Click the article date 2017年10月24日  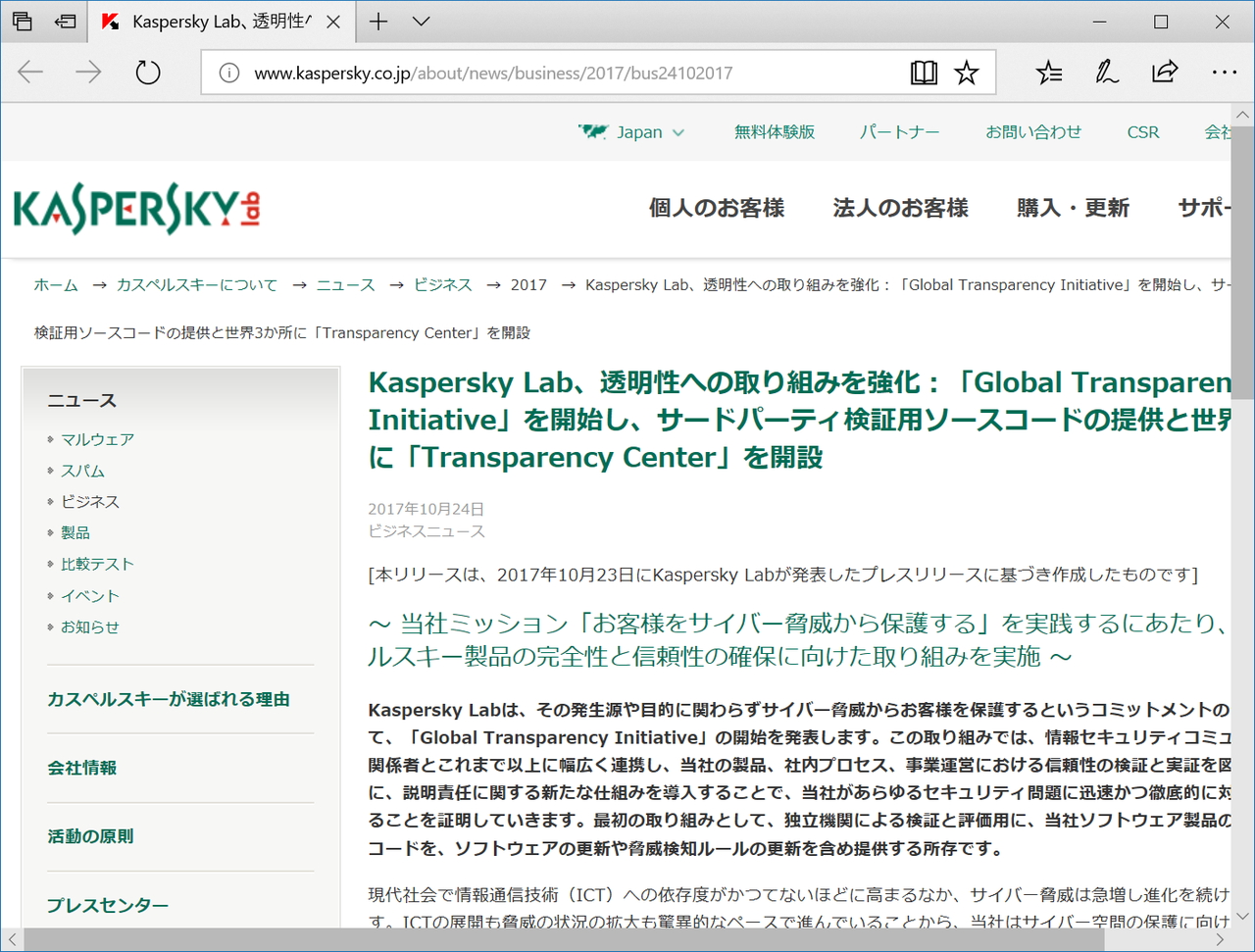click(x=427, y=509)
